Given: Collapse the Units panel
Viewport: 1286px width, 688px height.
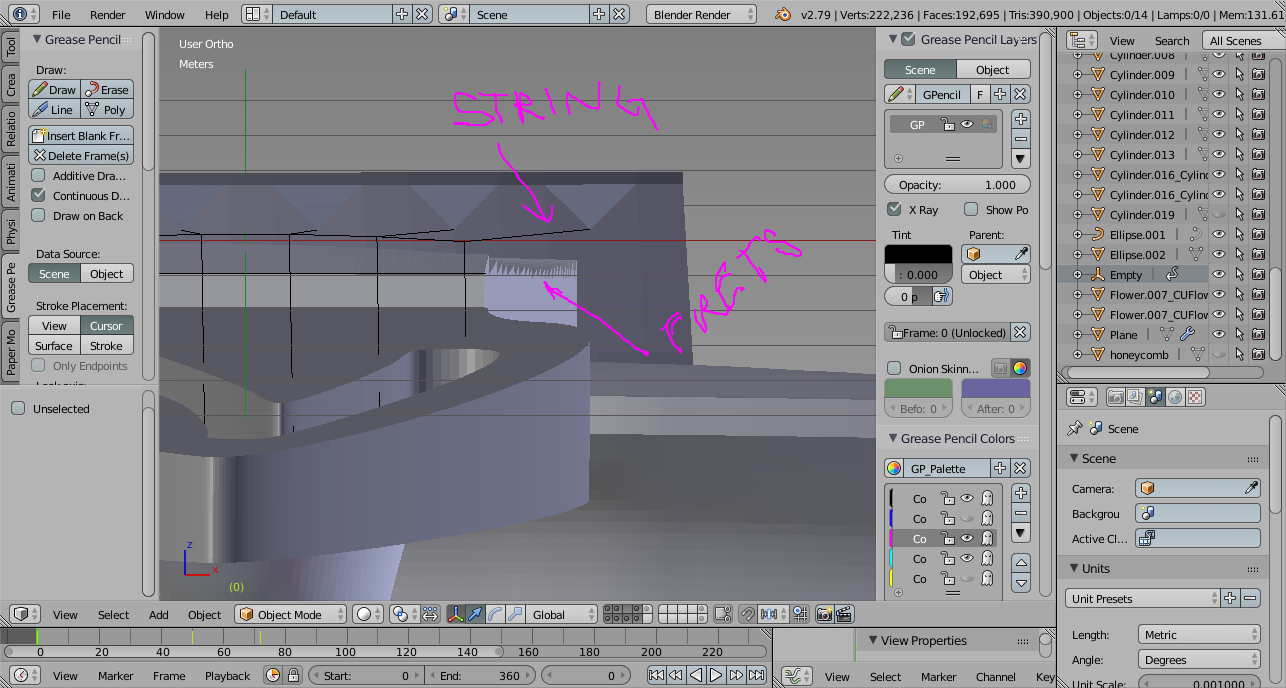Looking at the screenshot, I should point(1073,568).
